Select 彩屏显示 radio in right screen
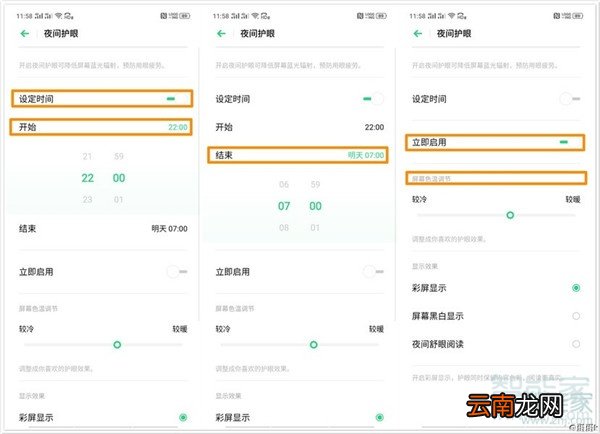This screenshot has width=600, height=434. [x=576, y=288]
